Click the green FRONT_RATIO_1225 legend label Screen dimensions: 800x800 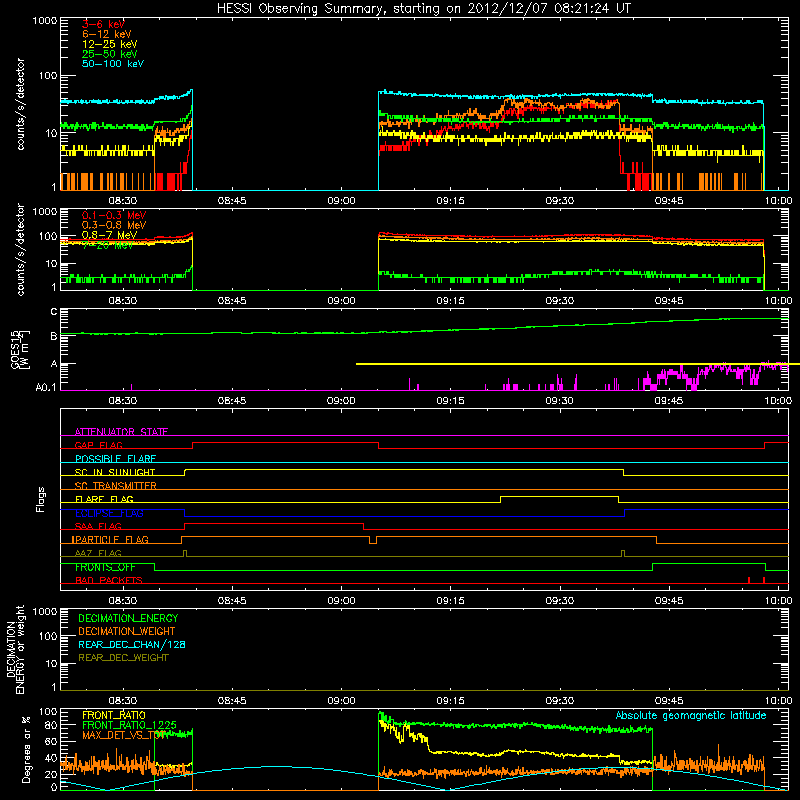[129, 725]
